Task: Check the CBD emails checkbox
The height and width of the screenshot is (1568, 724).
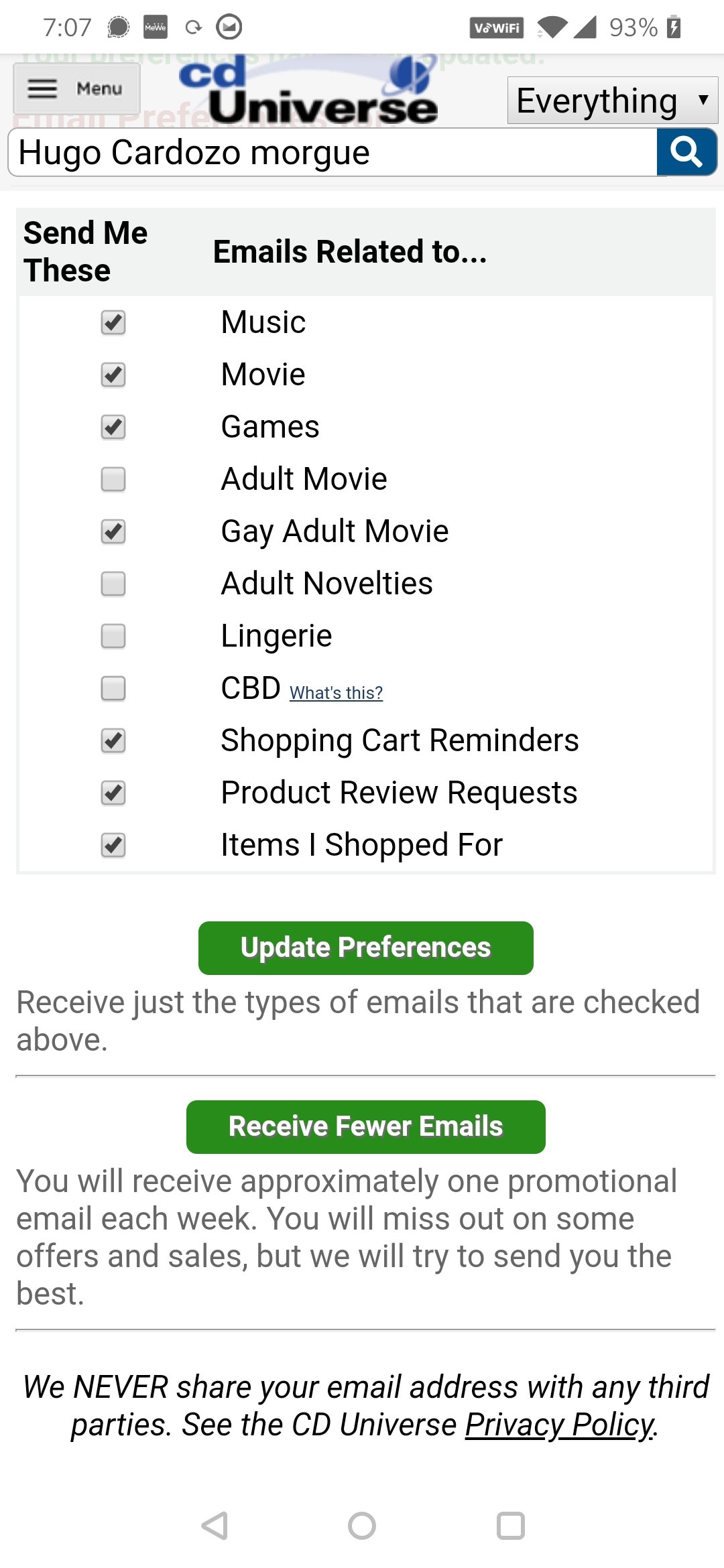Action: (x=113, y=688)
